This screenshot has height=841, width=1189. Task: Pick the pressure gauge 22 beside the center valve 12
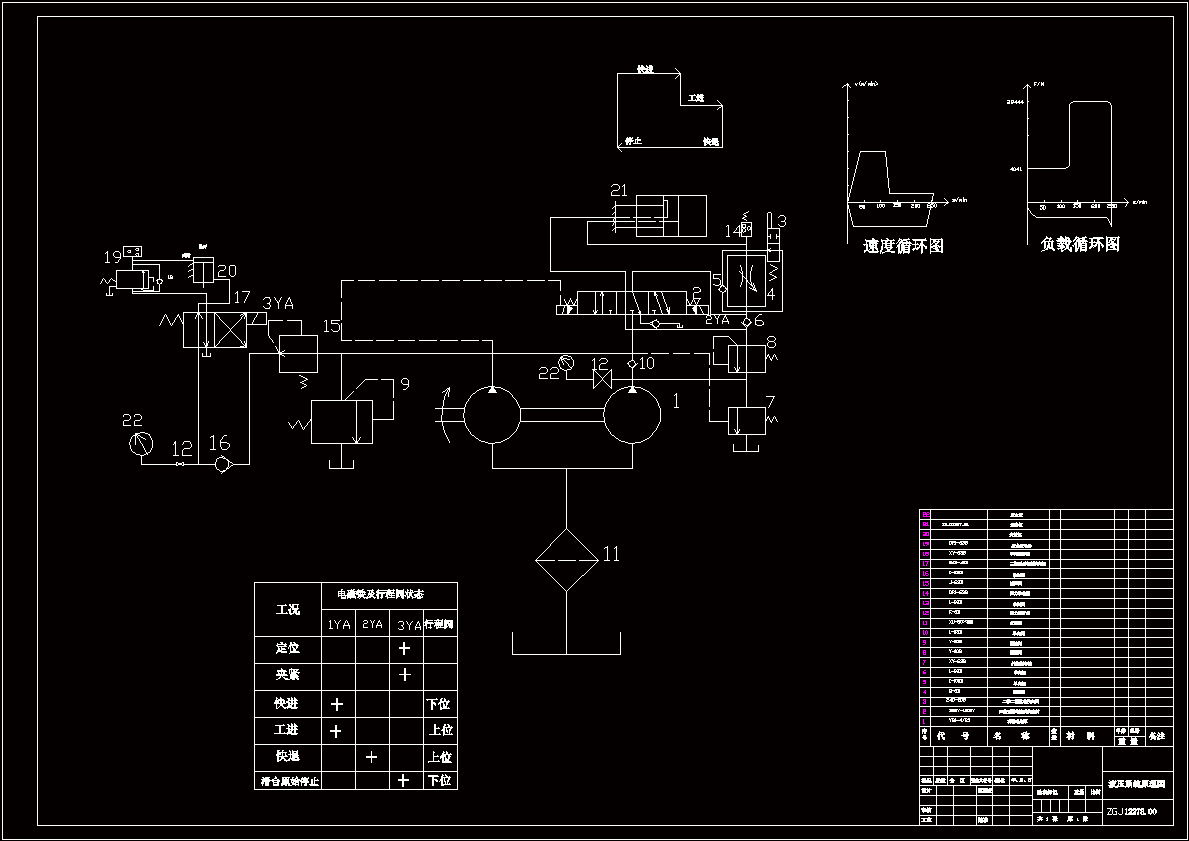click(566, 364)
